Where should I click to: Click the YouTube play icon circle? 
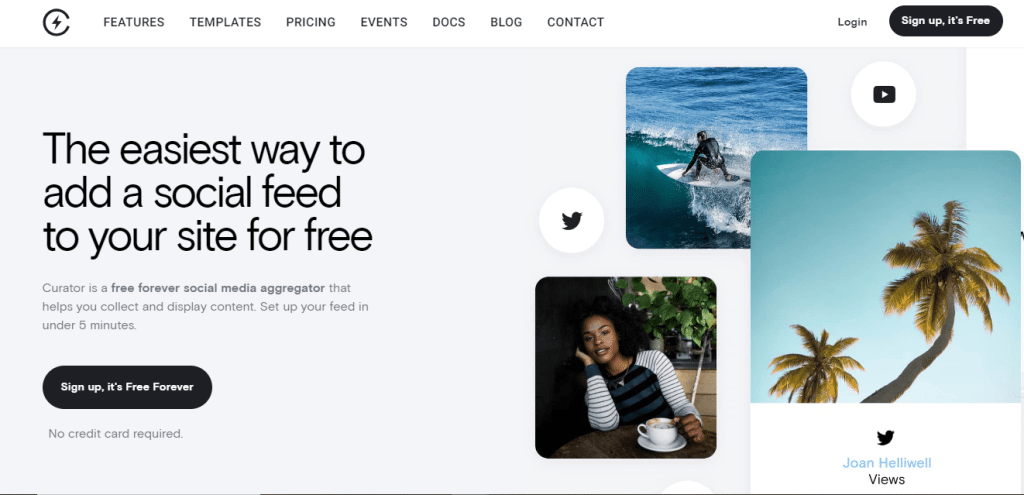click(883, 94)
